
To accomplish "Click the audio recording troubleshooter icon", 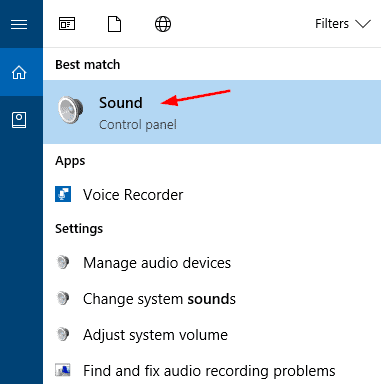I will (63, 370).
